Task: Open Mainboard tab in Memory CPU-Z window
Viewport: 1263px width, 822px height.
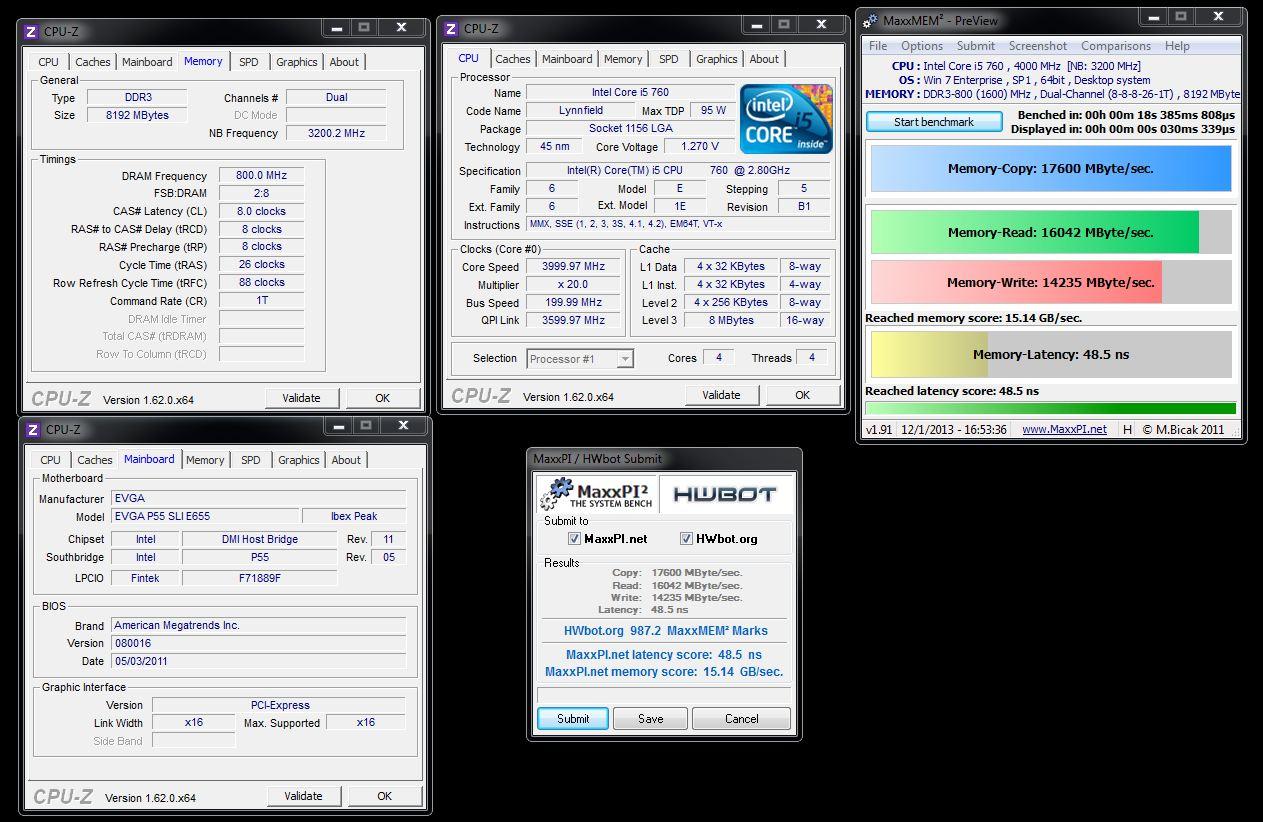Action: pos(147,62)
